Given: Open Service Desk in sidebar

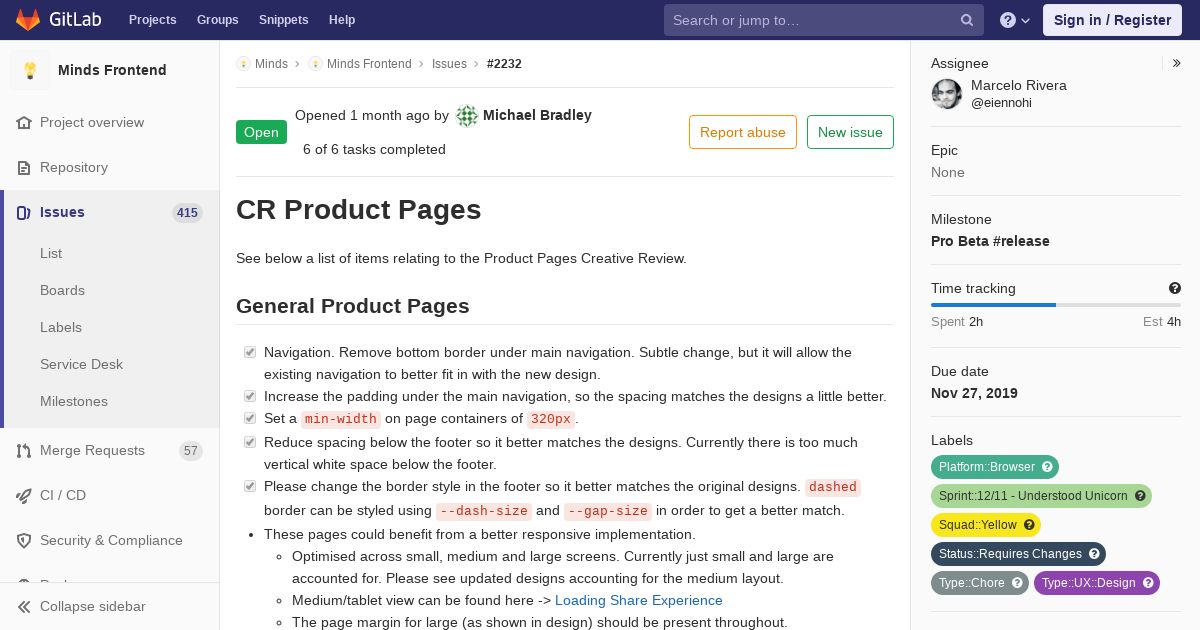Looking at the screenshot, I should [81, 364].
